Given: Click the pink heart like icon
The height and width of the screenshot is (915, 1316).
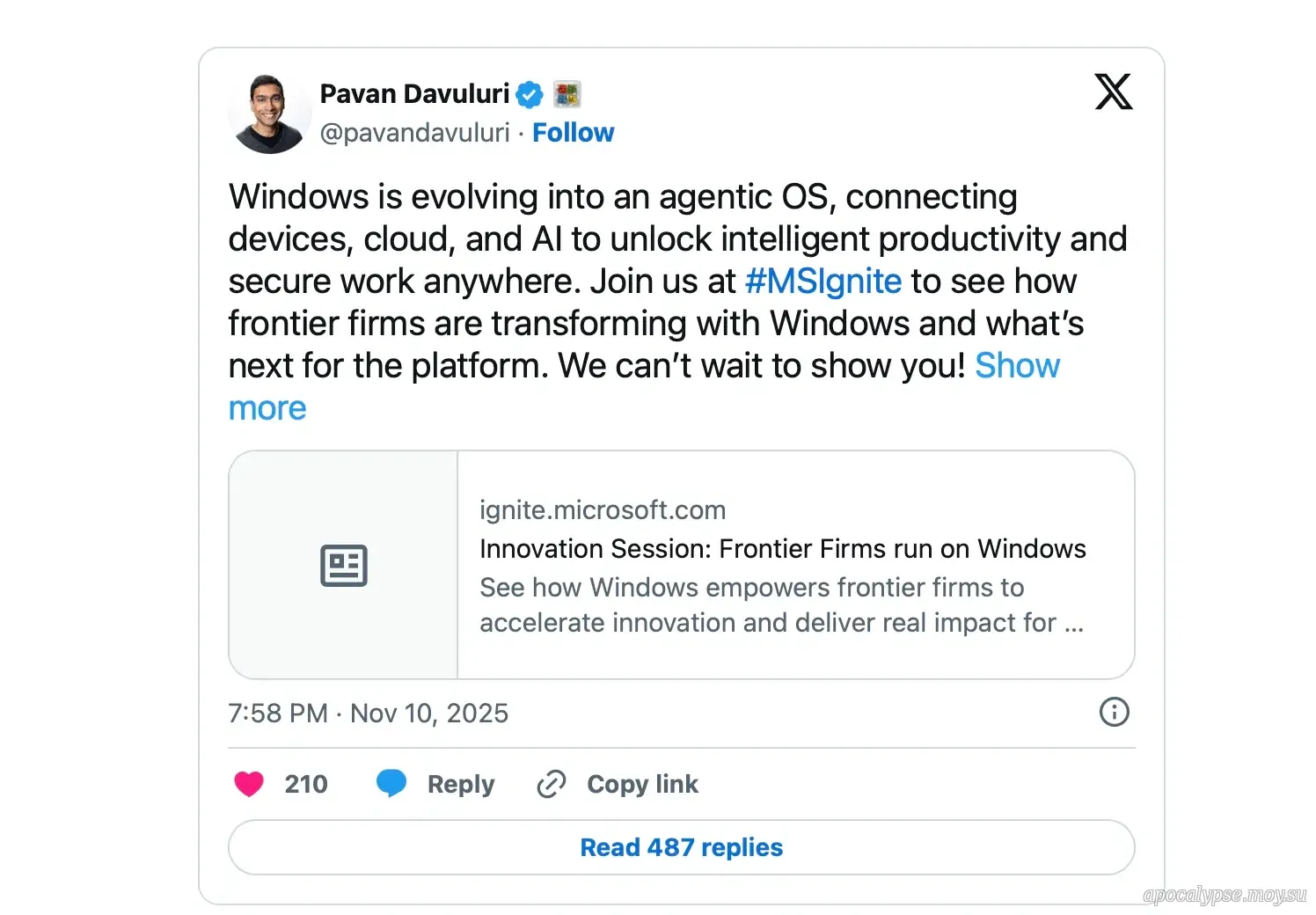Looking at the screenshot, I should [x=249, y=783].
